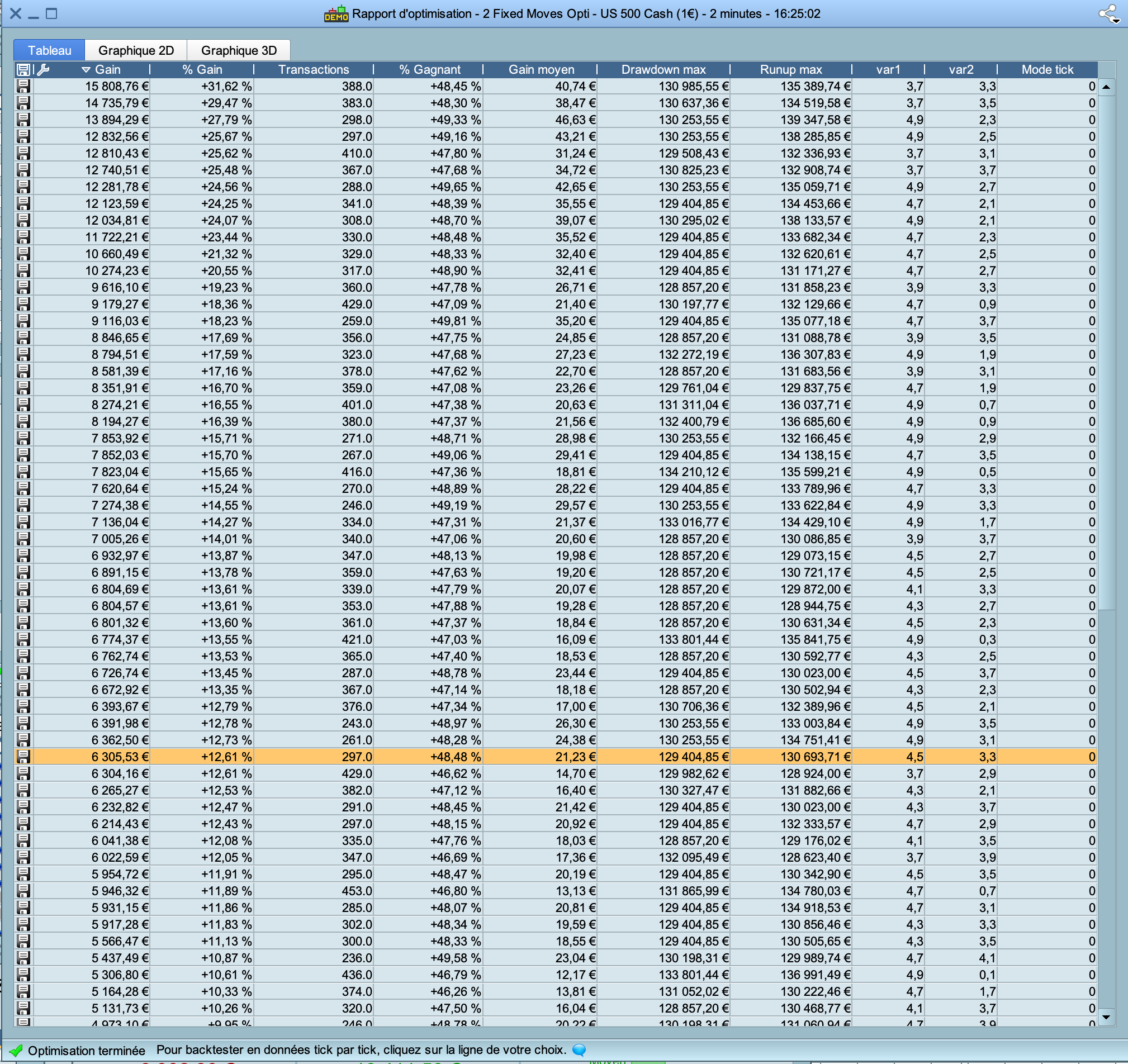This screenshot has width=1128, height=1064.
Task: Select the Tableau tab
Action: (x=49, y=50)
